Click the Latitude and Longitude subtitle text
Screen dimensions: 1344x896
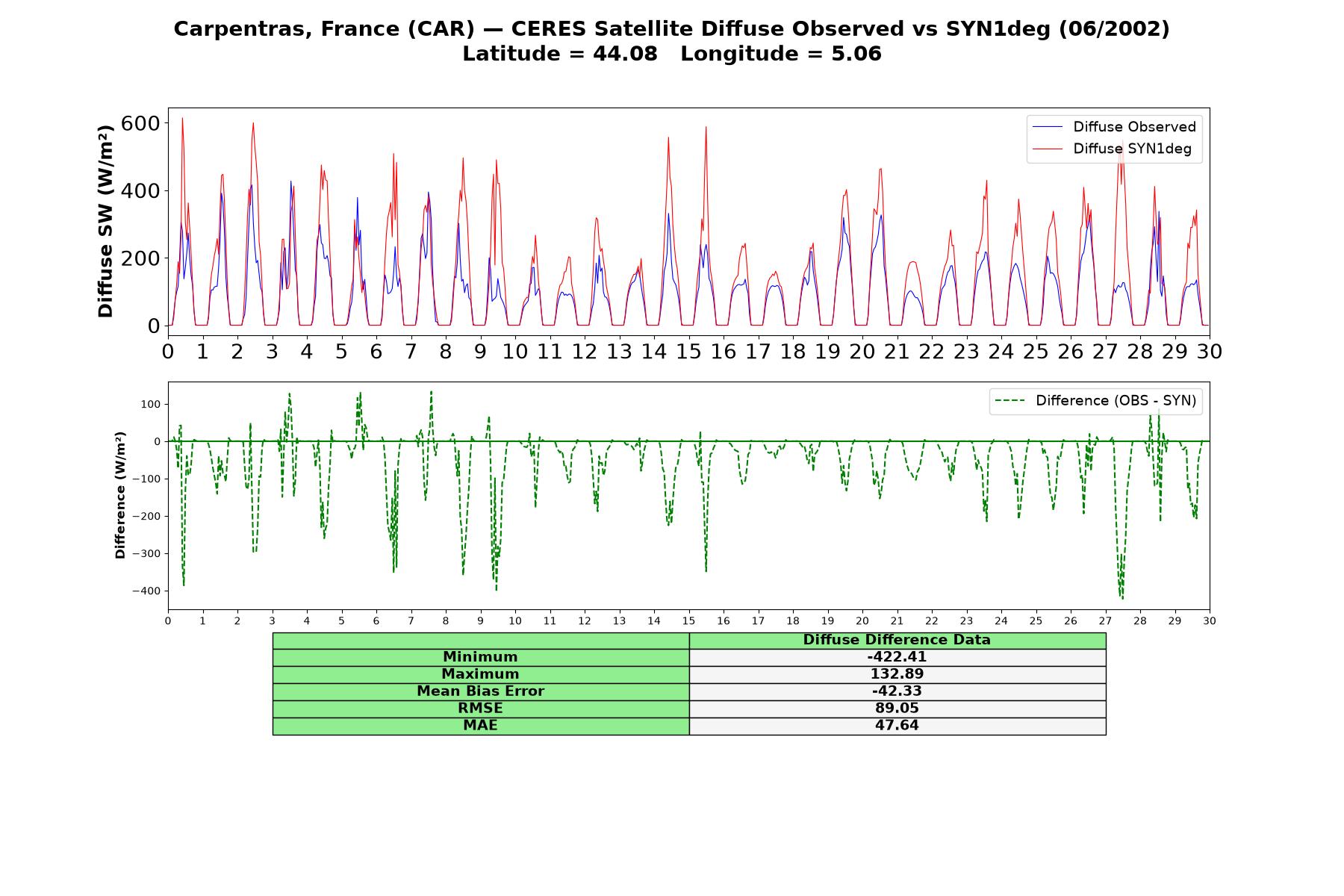[671, 55]
